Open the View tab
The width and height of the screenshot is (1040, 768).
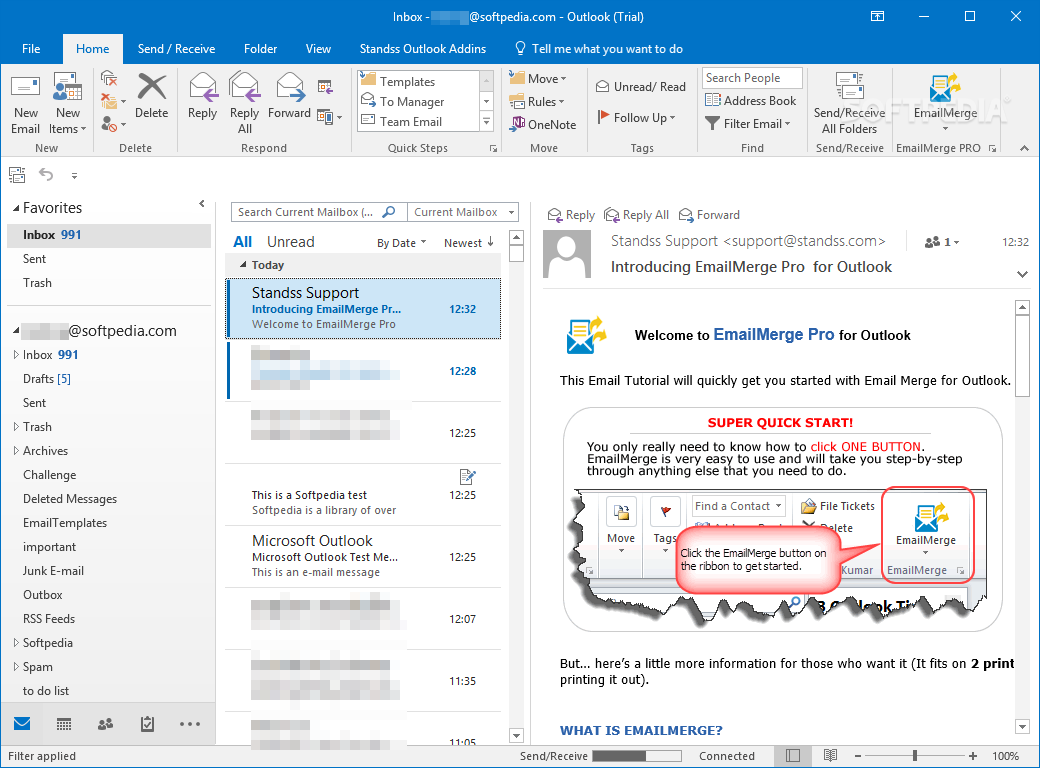coord(318,48)
